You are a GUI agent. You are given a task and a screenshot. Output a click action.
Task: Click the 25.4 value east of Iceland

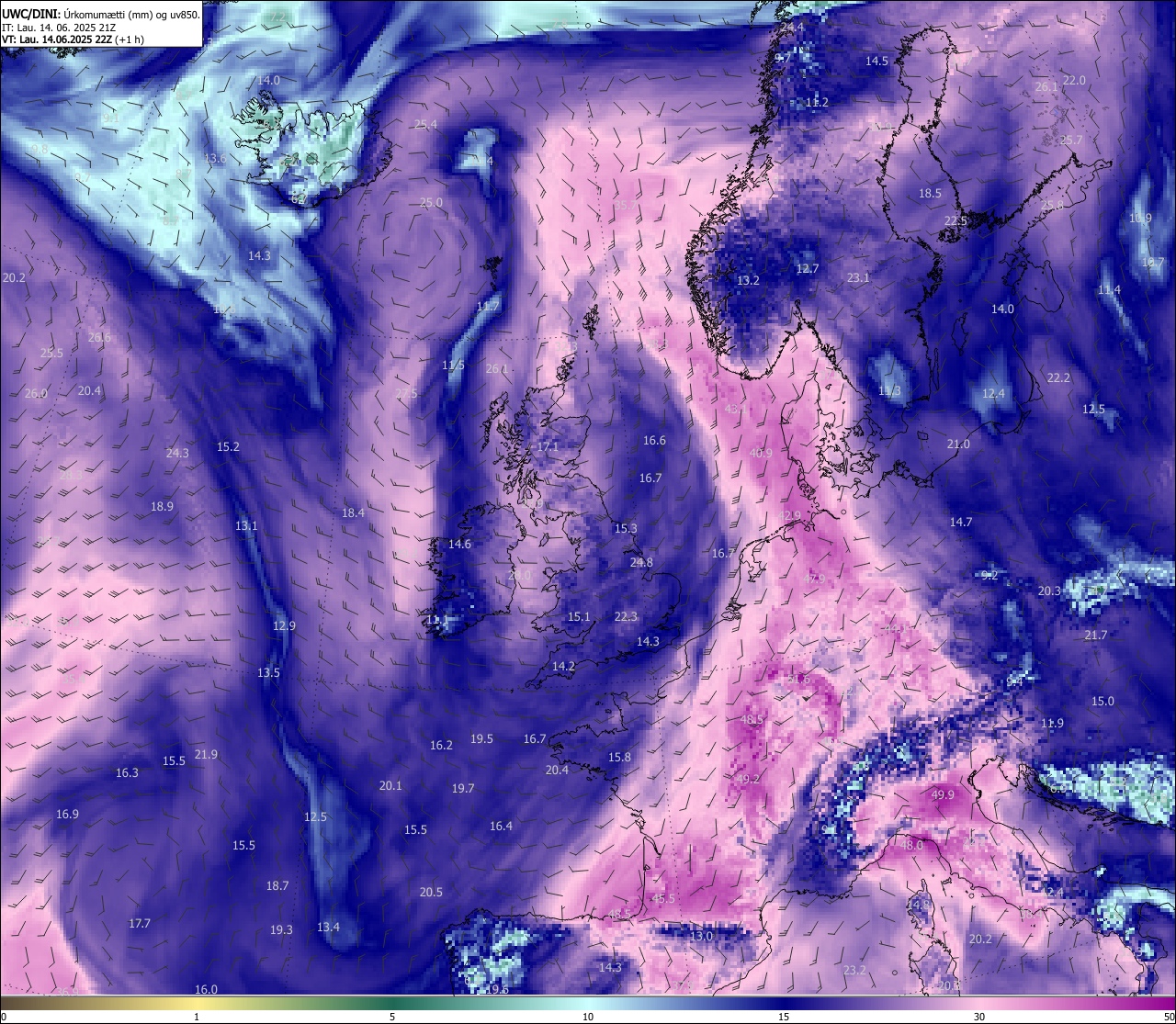click(x=425, y=125)
